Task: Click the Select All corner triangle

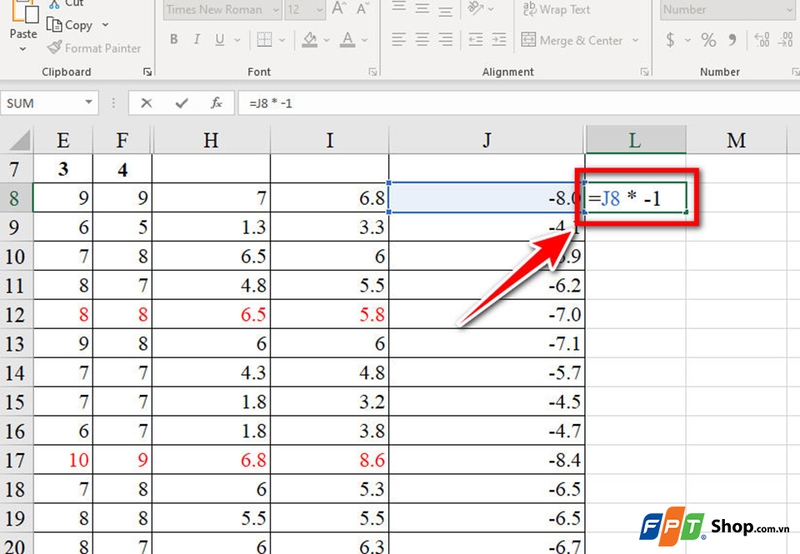Action: point(19,140)
